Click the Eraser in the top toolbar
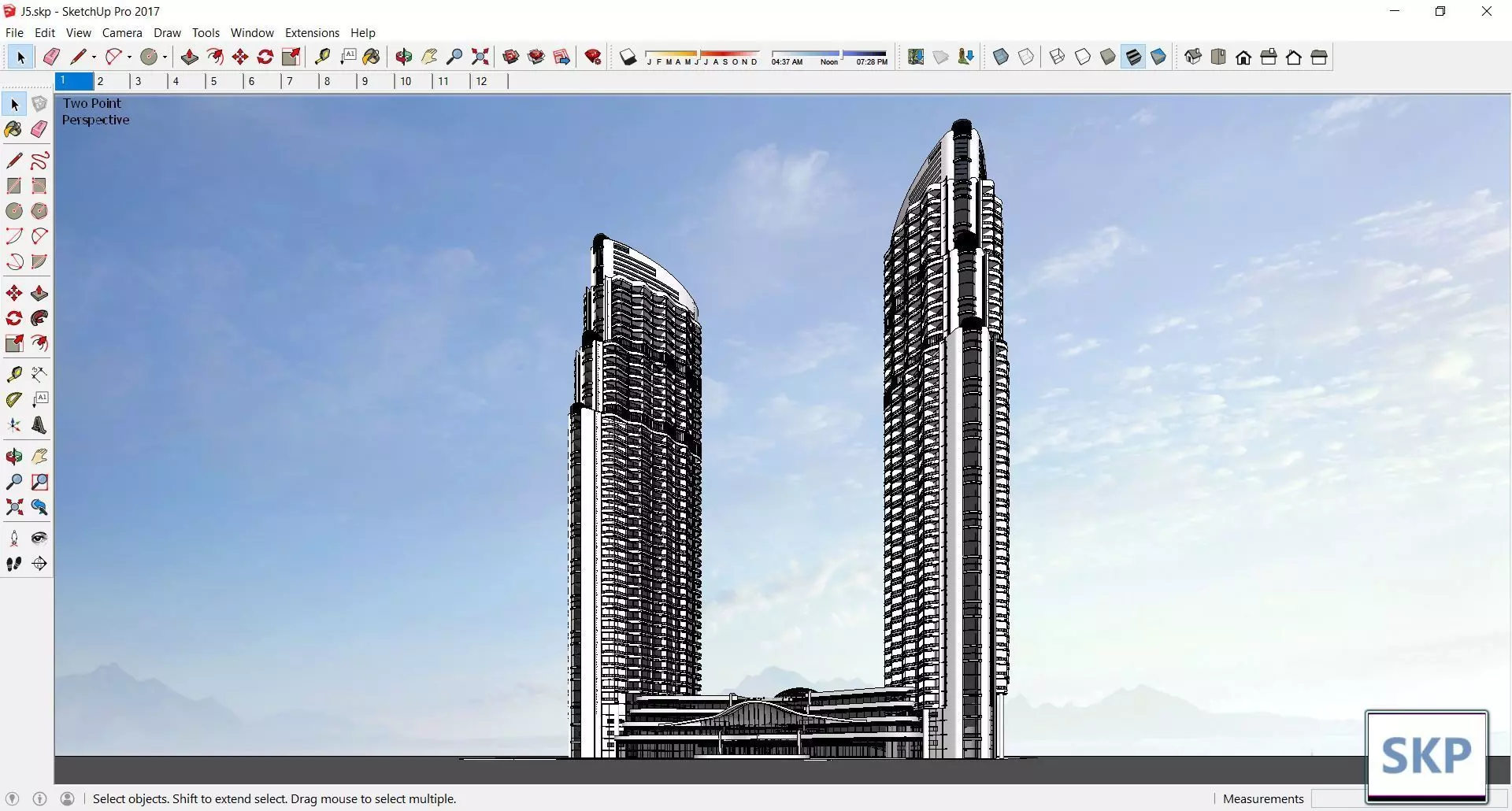This screenshot has height=811, width=1512. click(x=51, y=57)
